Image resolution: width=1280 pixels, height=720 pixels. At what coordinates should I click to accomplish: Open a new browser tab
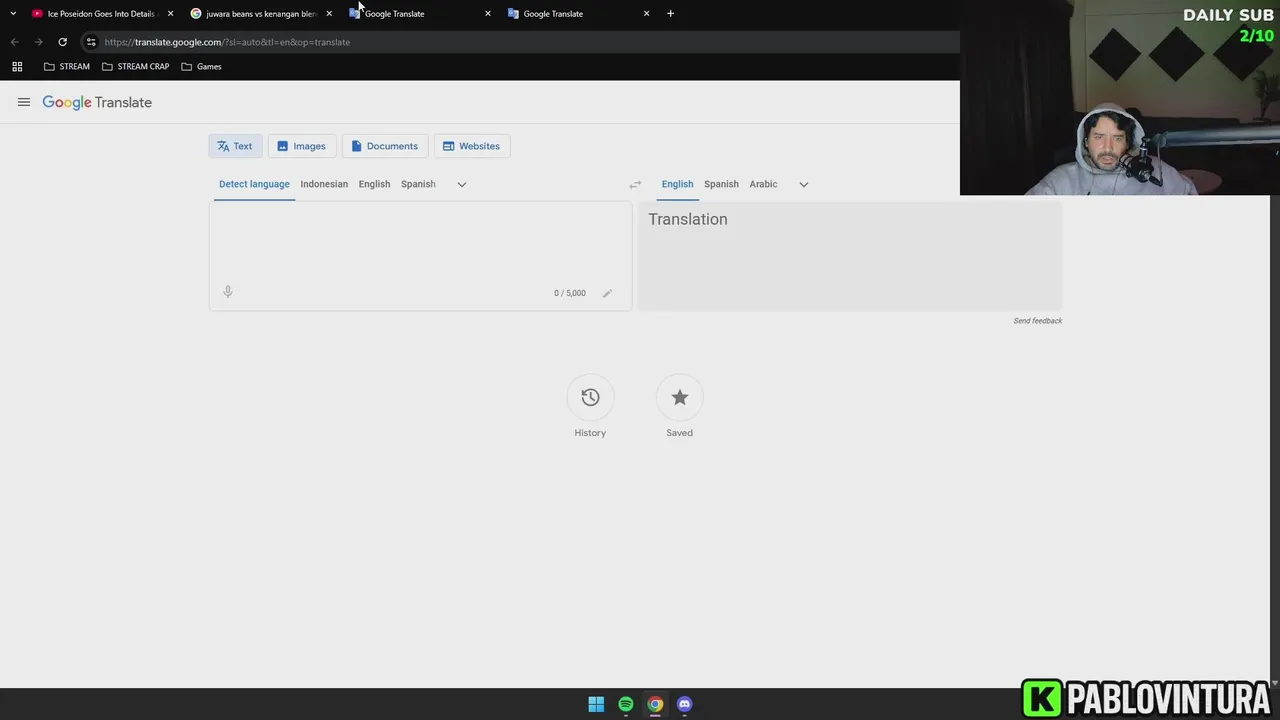(x=670, y=14)
